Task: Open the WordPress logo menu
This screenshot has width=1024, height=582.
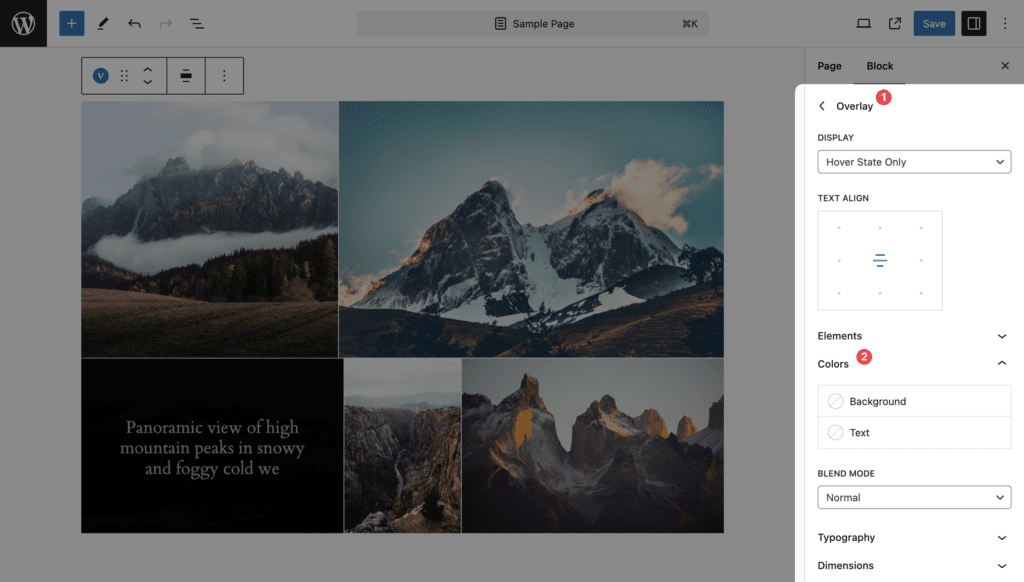Action: click(x=24, y=24)
